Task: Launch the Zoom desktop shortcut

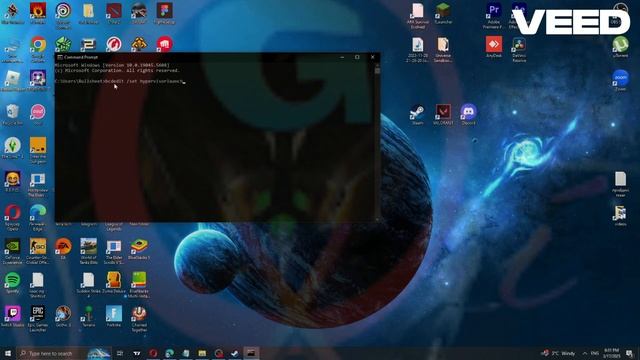Action: 620,80
